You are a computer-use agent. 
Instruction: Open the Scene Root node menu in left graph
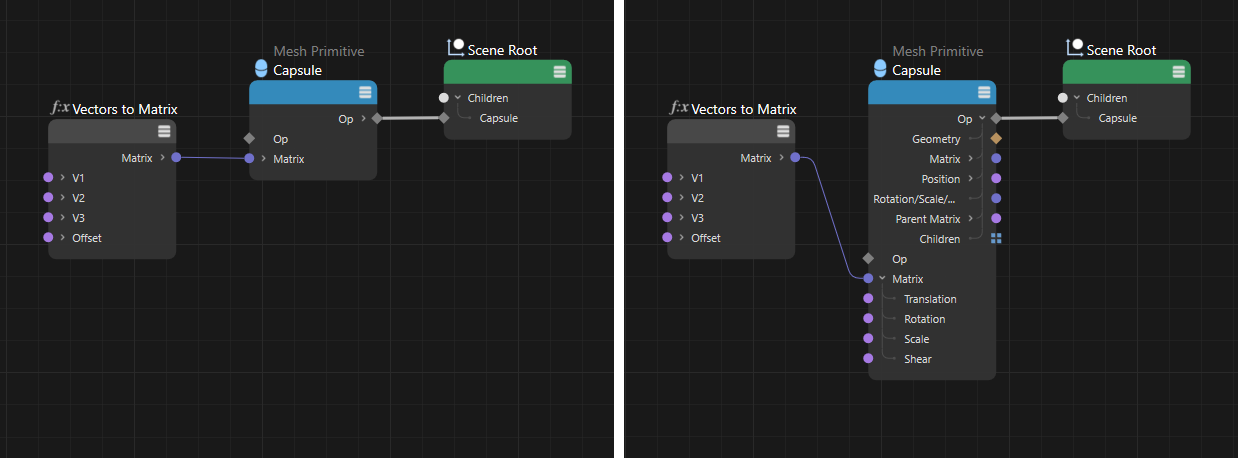(560, 72)
